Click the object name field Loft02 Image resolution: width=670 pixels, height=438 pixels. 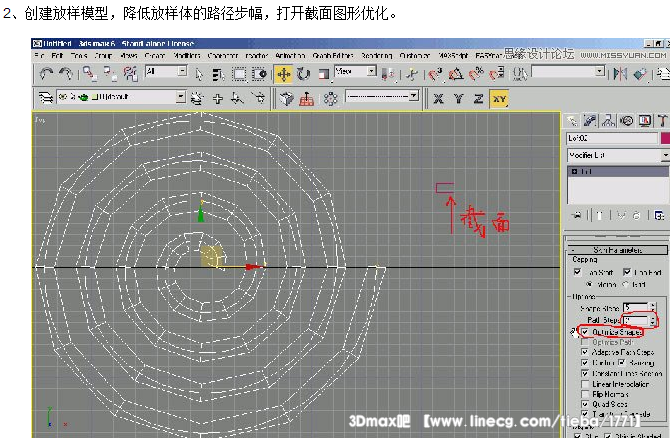coord(612,138)
